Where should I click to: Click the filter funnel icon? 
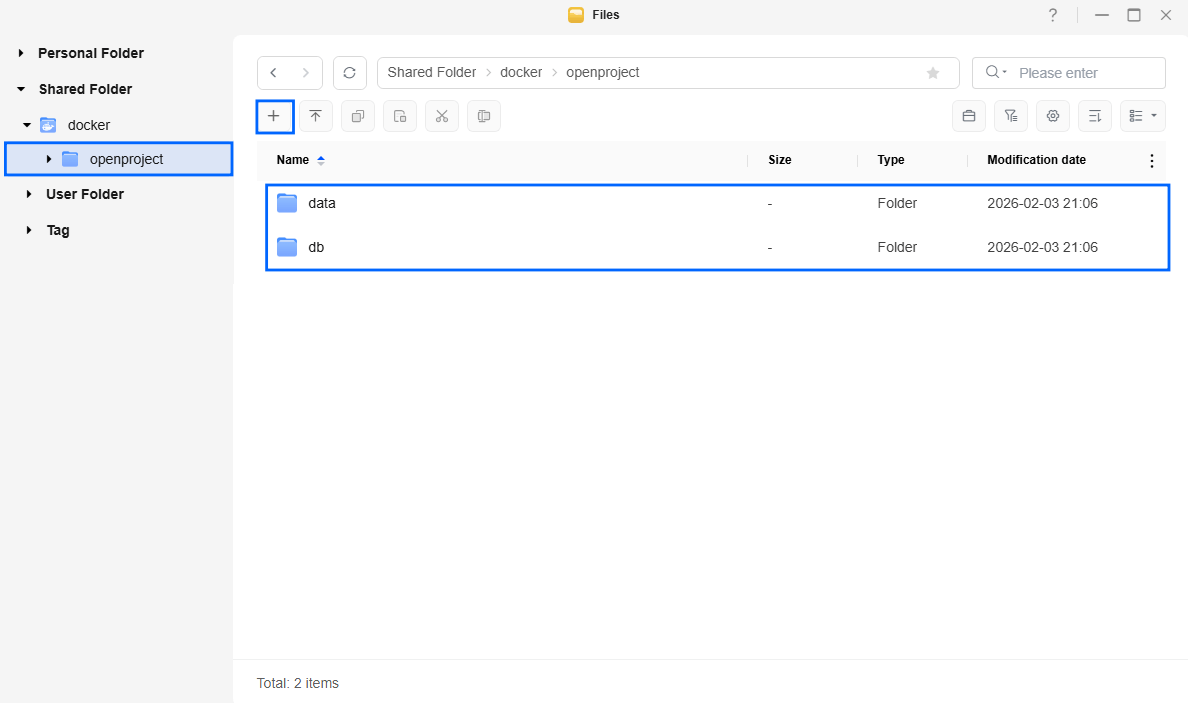(x=1010, y=116)
